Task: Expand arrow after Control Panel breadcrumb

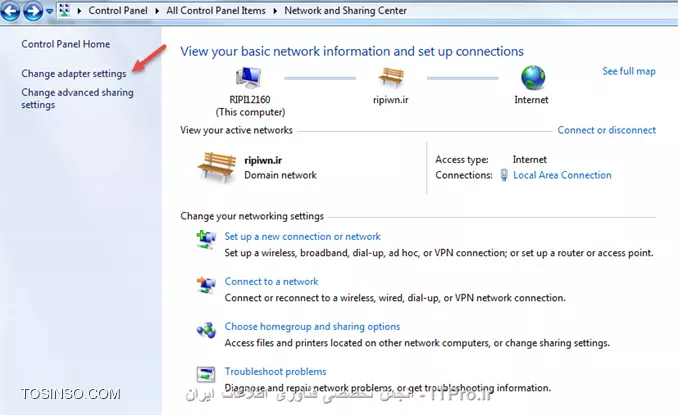Action: tap(157, 11)
